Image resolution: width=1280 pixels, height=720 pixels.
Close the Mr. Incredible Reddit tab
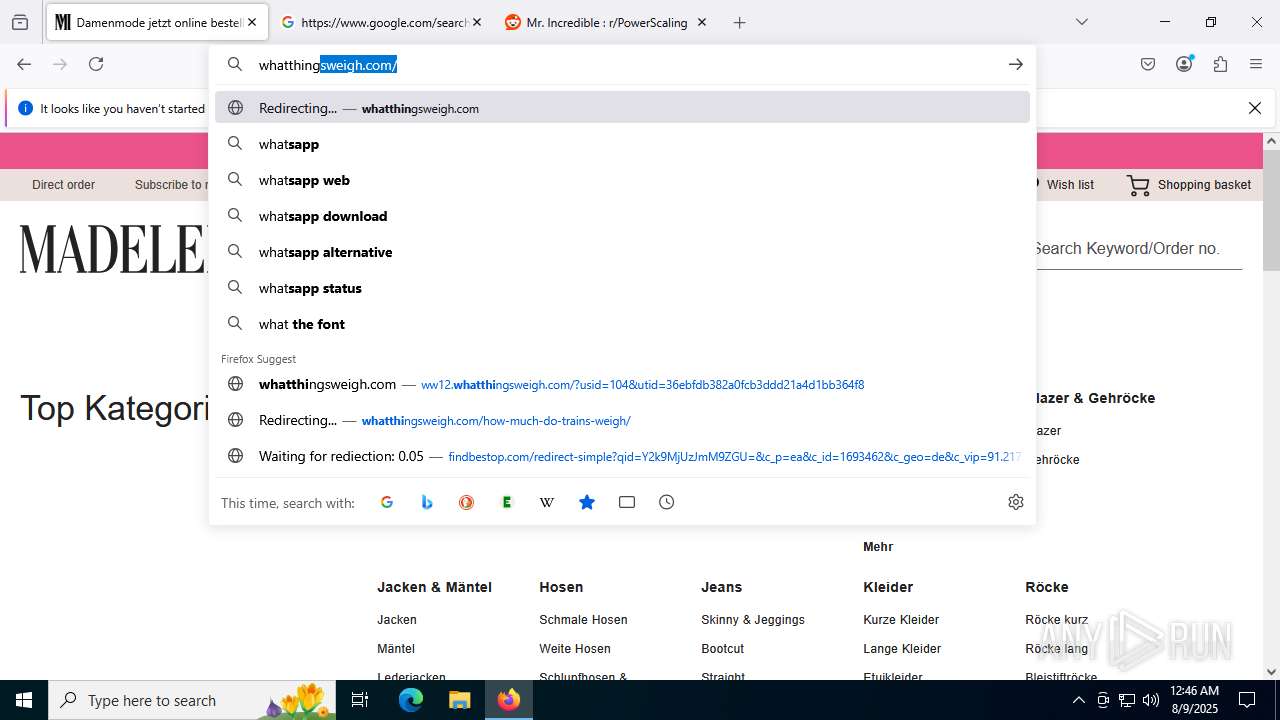[702, 22]
